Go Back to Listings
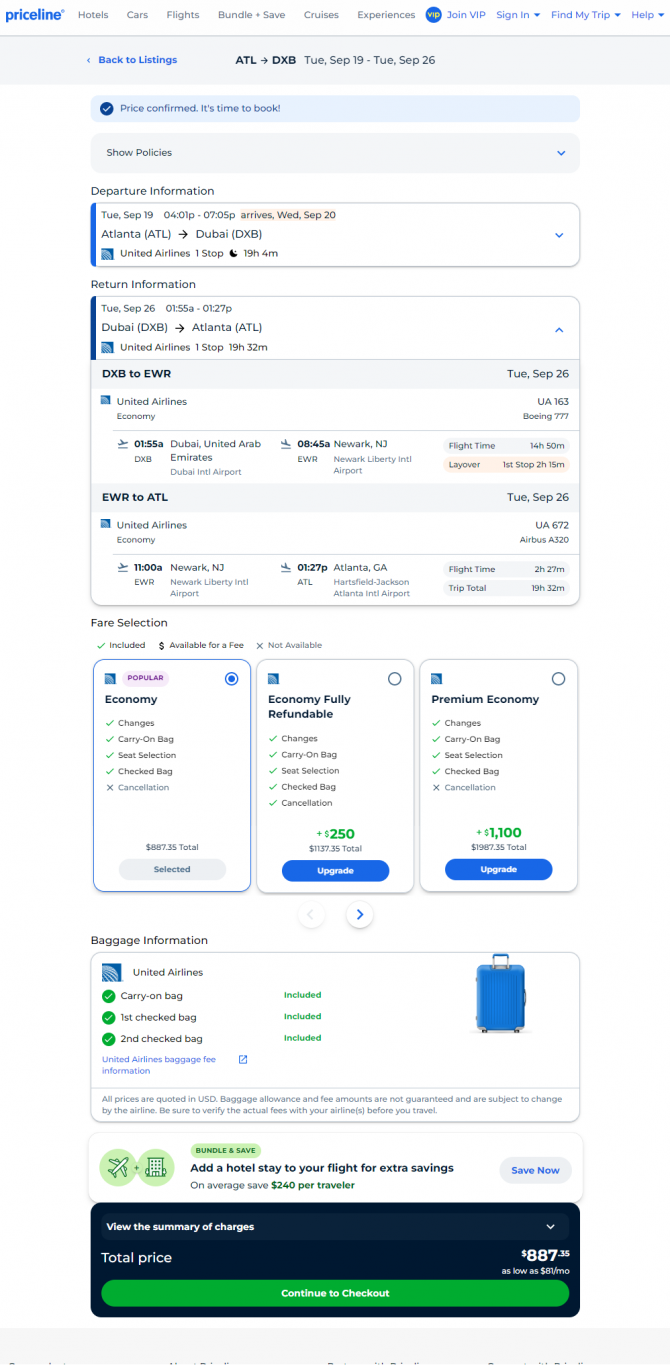Image resolution: width=670 pixels, height=1365 pixels. (x=132, y=60)
